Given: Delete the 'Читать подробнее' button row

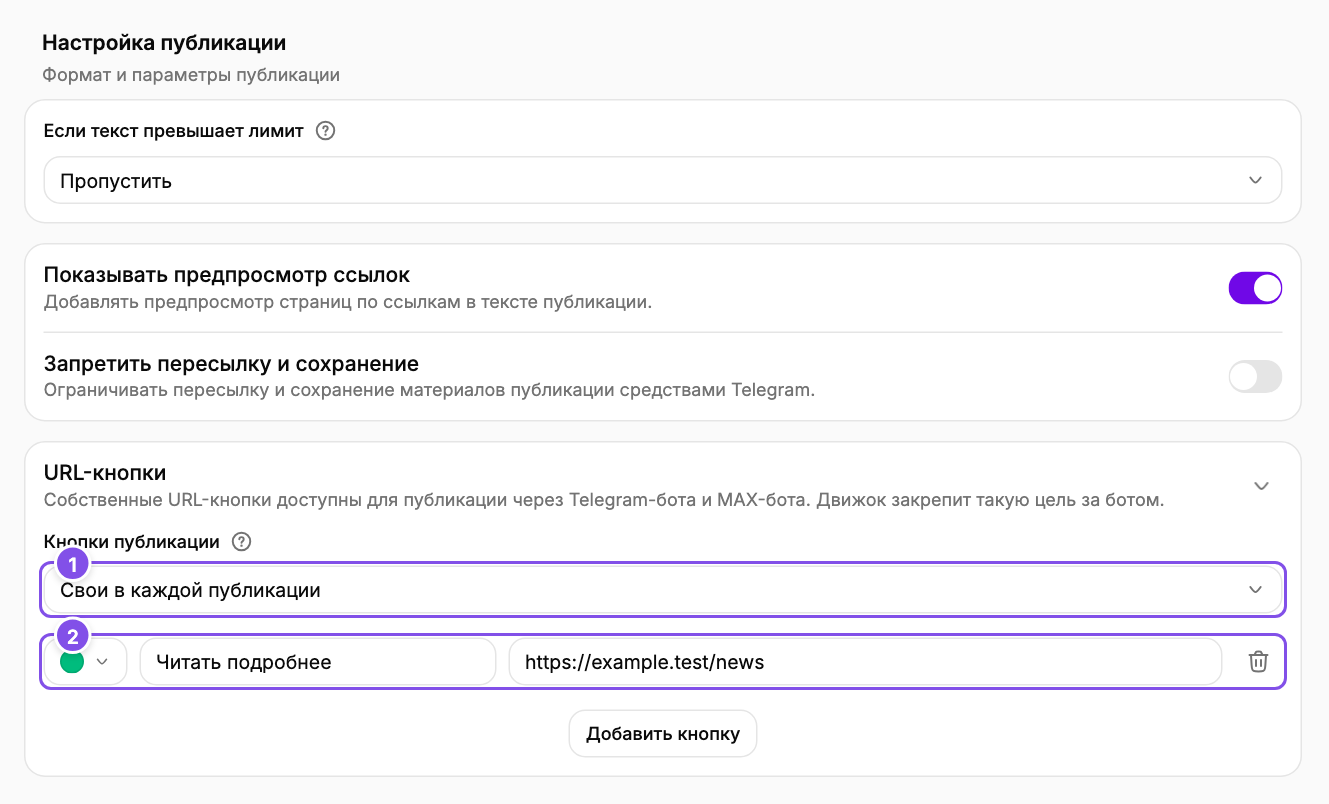Looking at the screenshot, I should (1258, 662).
